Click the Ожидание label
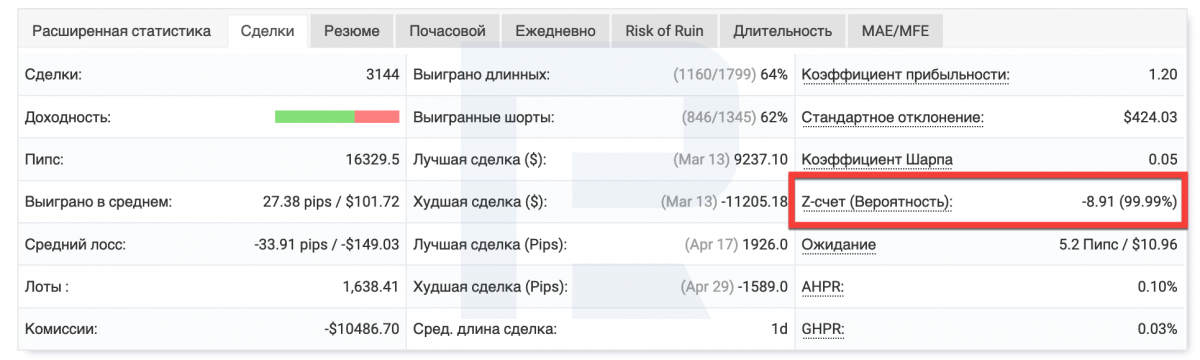 click(x=839, y=245)
